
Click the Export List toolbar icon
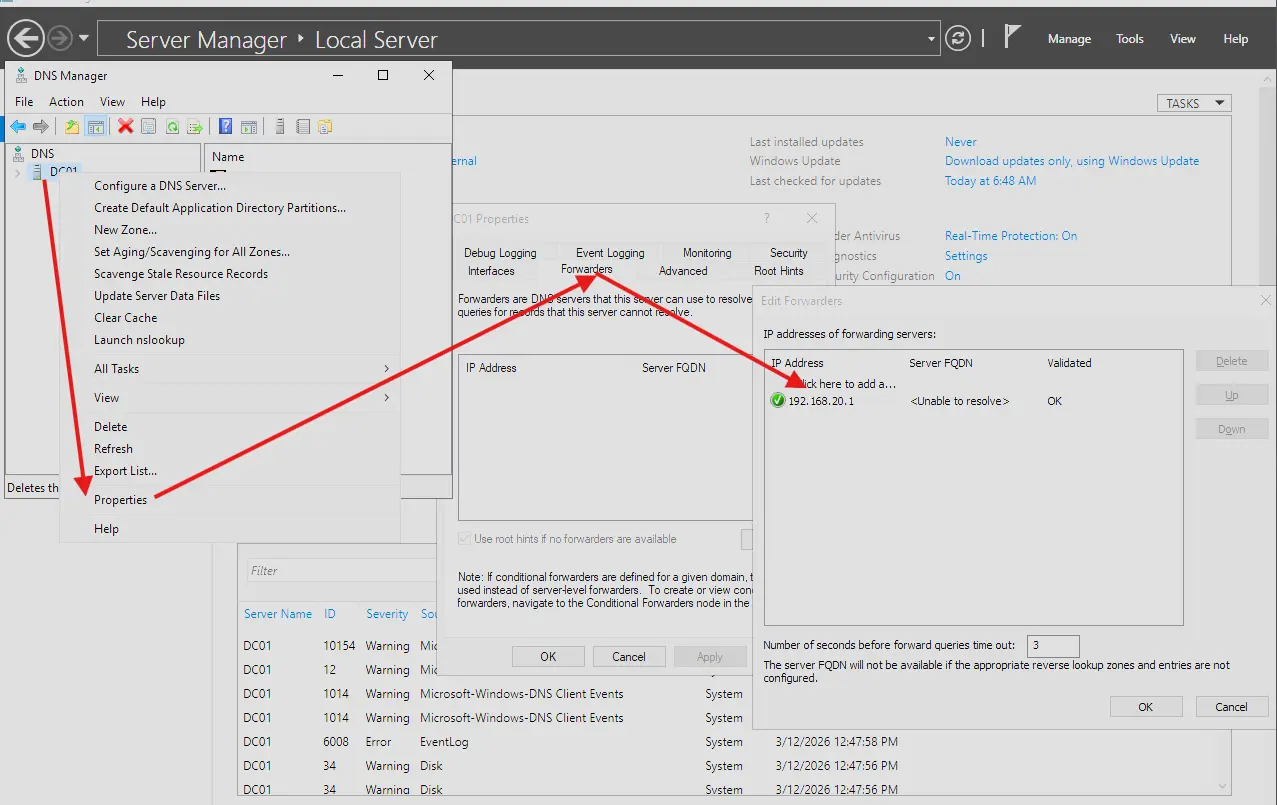(195, 126)
